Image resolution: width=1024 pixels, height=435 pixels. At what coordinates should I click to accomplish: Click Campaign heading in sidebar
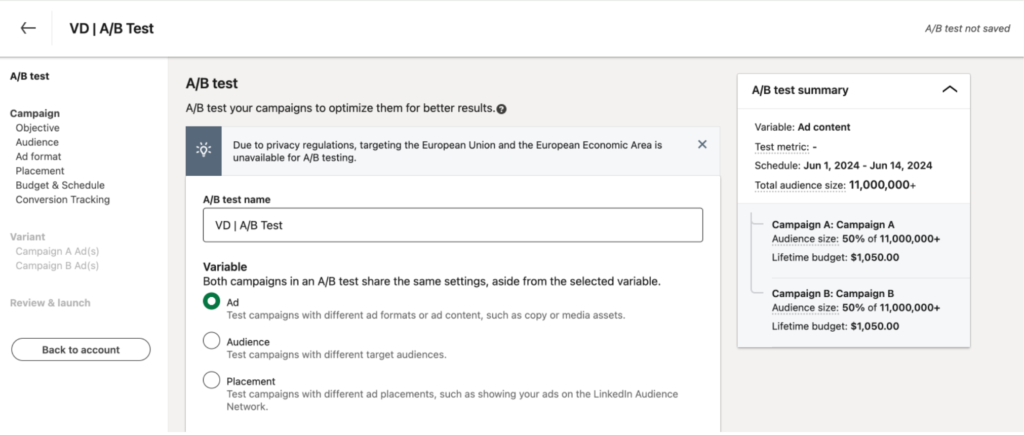[34, 113]
